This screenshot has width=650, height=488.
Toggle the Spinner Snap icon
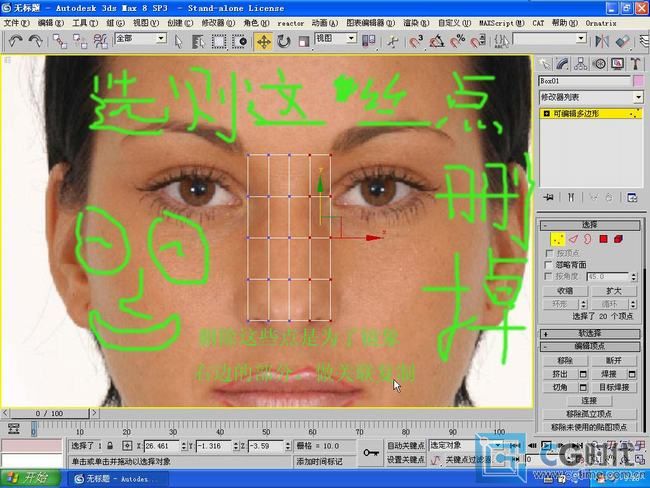tap(478, 41)
